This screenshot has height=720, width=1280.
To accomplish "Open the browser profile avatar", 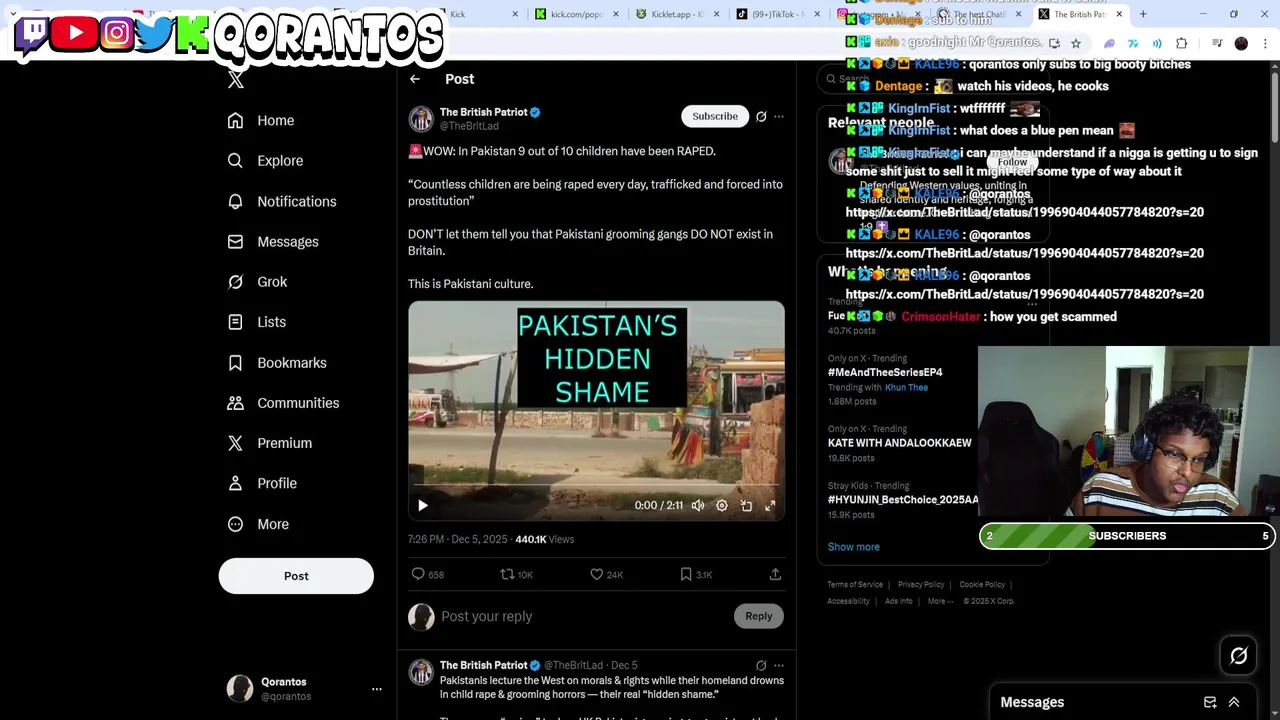I will [x=1241, y=43].
